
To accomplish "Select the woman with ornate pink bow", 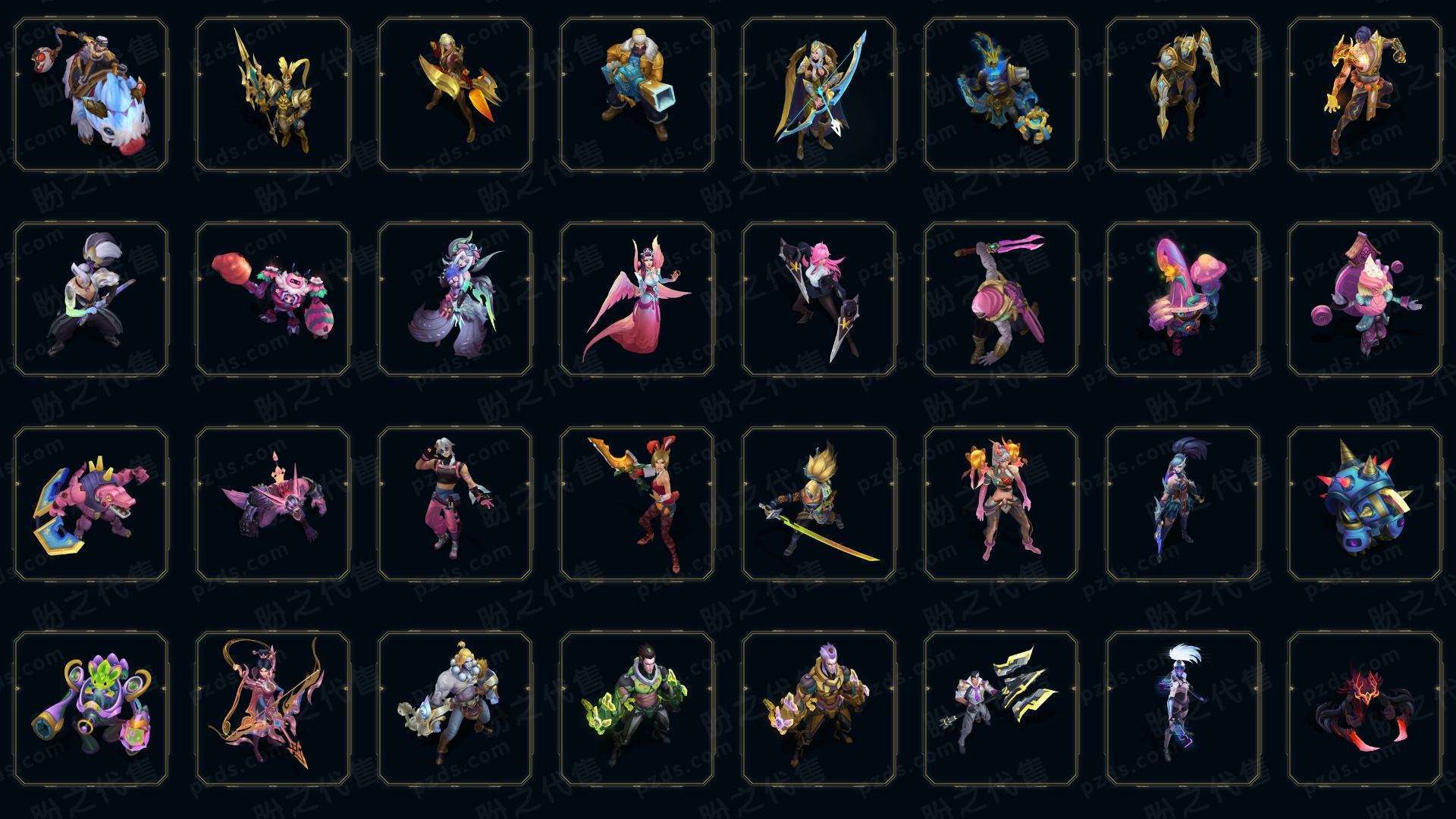I will [273, 708].
